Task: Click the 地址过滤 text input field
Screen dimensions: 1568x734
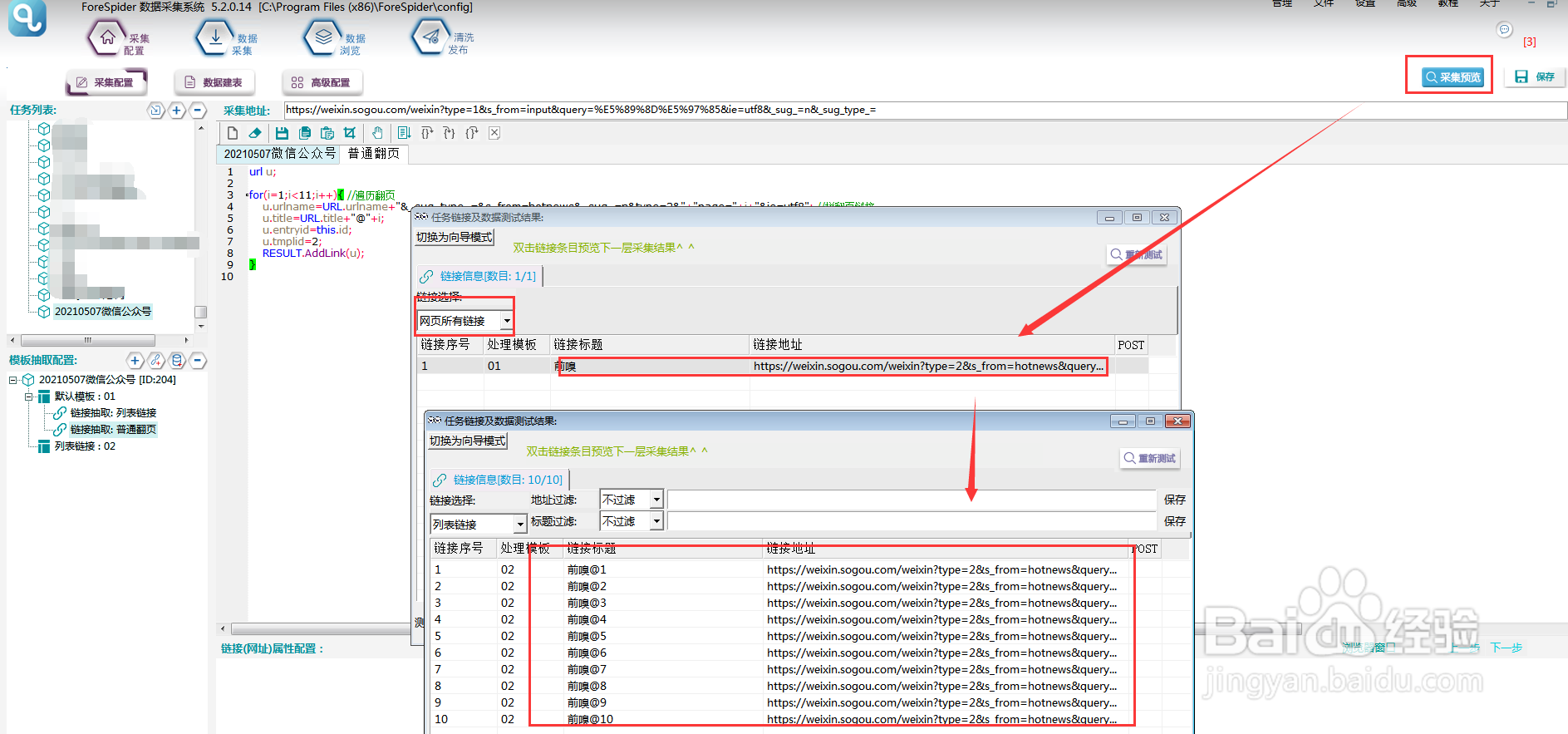Action: point(912,500)
